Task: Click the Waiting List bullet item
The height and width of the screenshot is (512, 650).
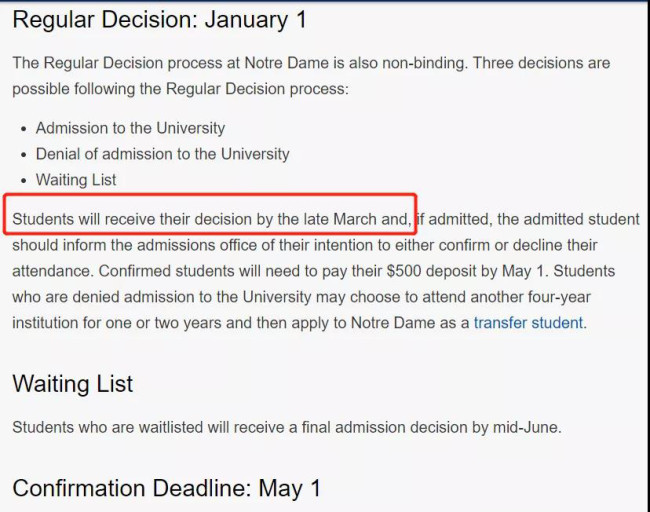Action: 76,180
